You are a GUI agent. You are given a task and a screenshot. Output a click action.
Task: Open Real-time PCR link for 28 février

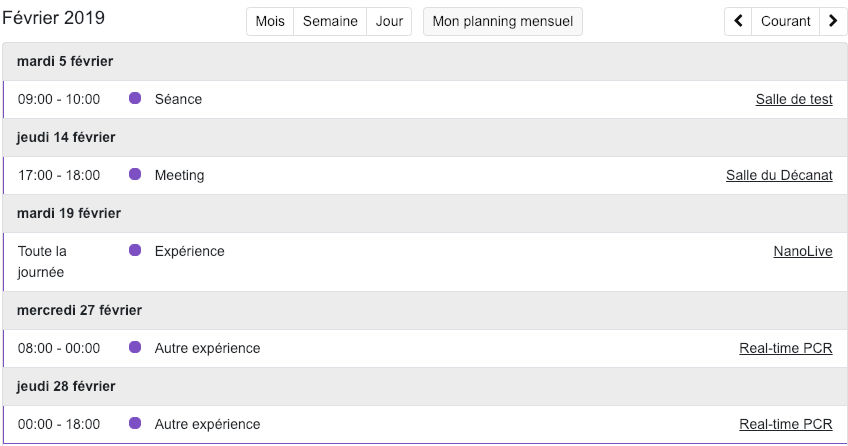pos(786,424)
